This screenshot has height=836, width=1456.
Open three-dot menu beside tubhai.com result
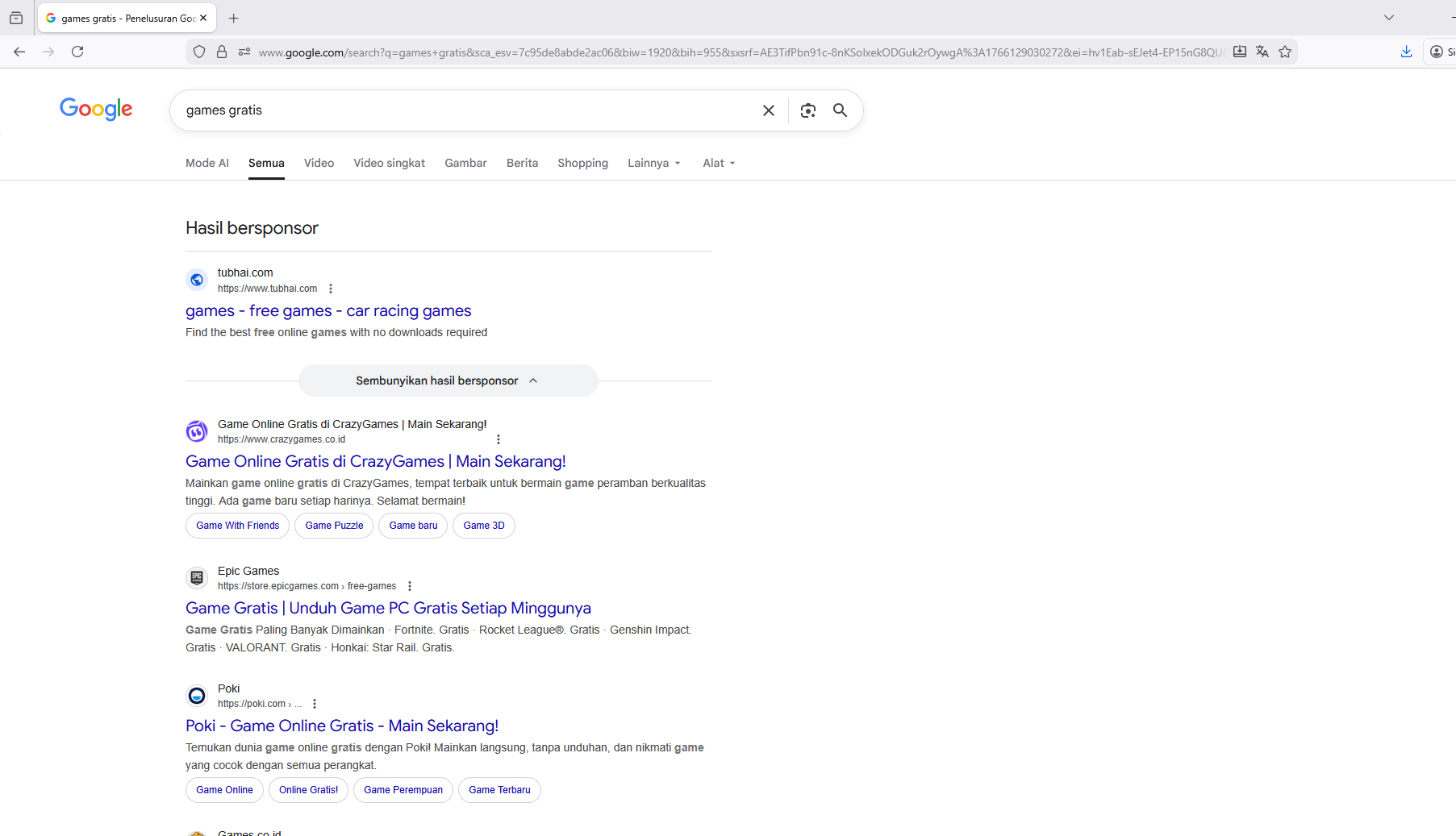(331, 289)
